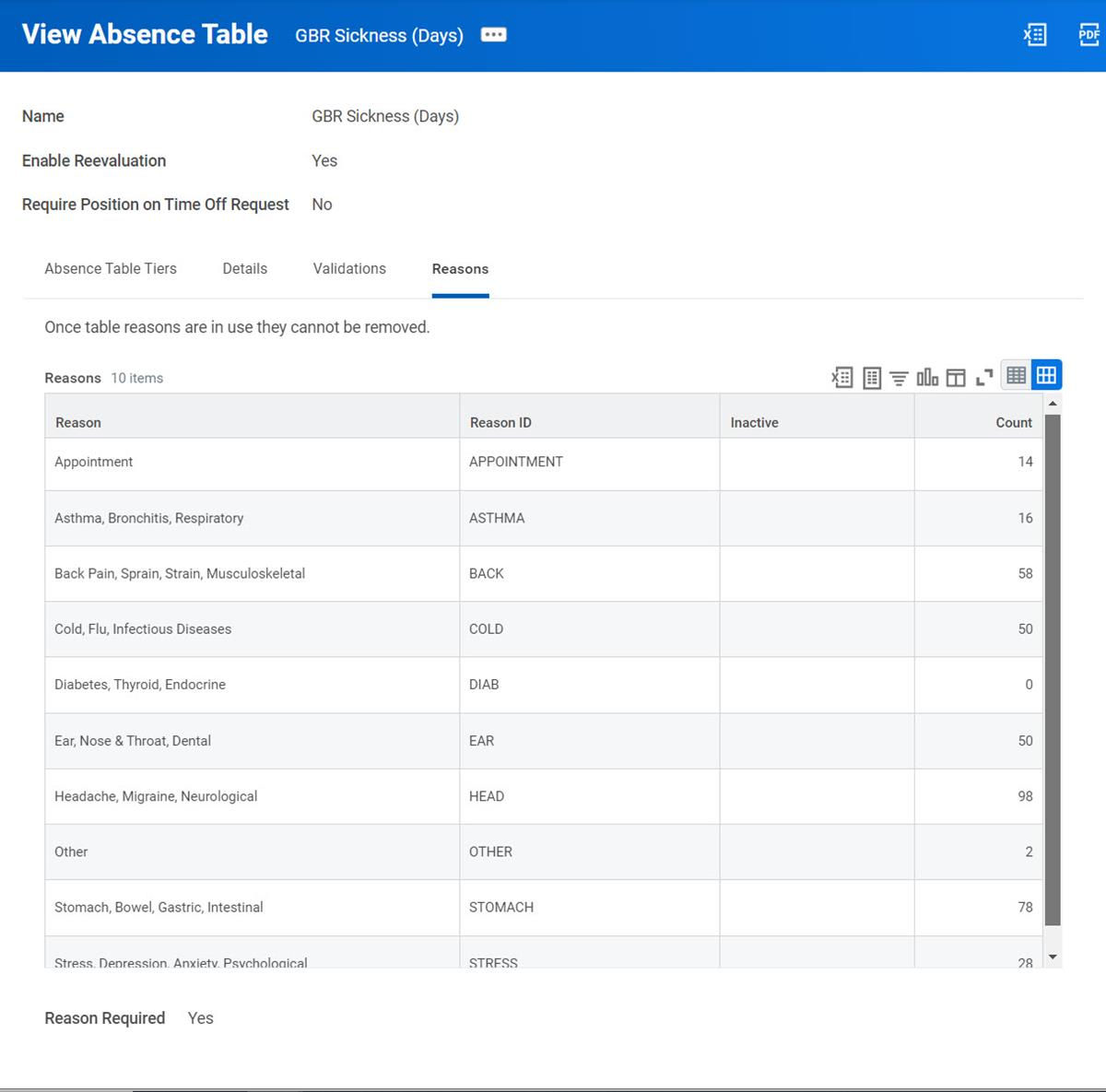Screen dimensions: 1106x1092
Task: Click count 14 in Appointment row
Action: point(1025,462)
